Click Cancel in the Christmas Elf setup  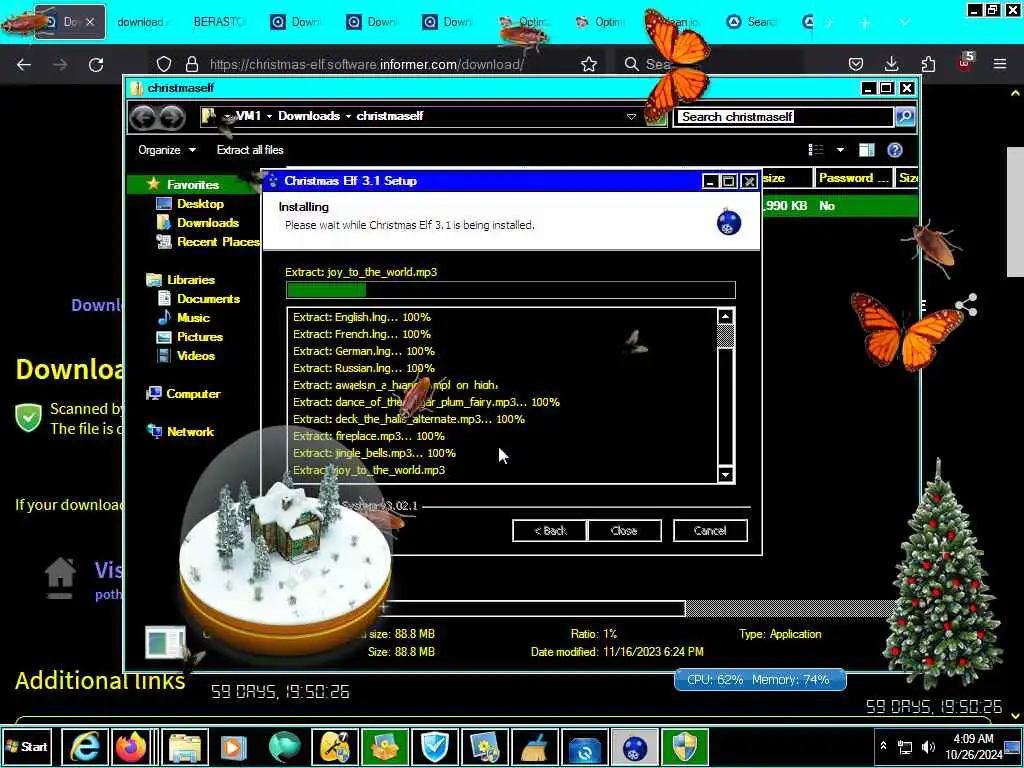click(x=710, y=530)
